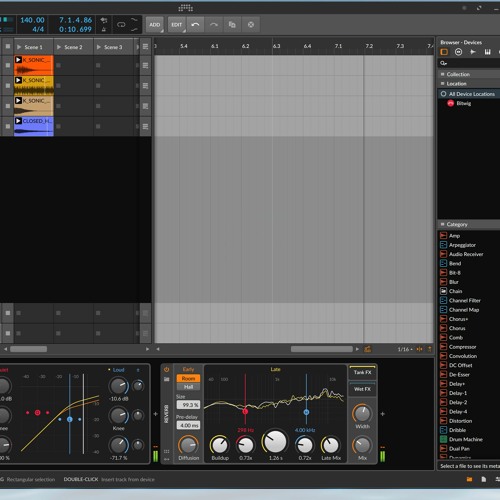Viewport: 500px width, 500px height.
Task: Launch Scene 2
Action: 59,47
